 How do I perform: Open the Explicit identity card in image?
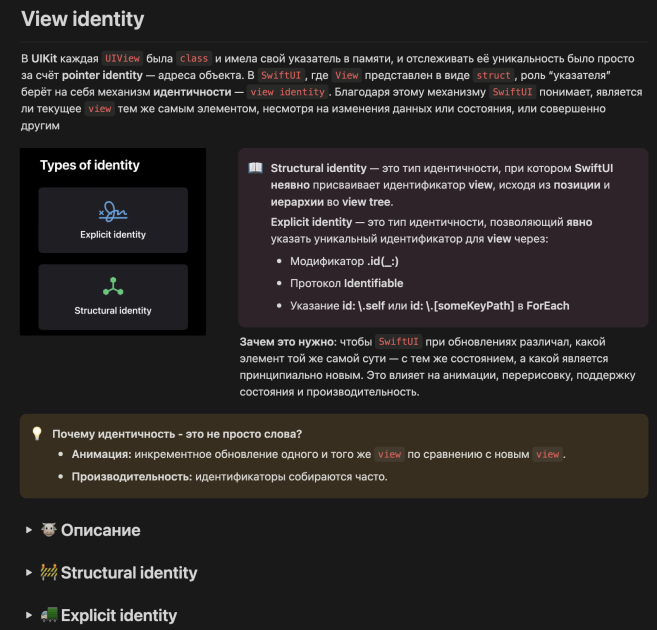point(113,220)
